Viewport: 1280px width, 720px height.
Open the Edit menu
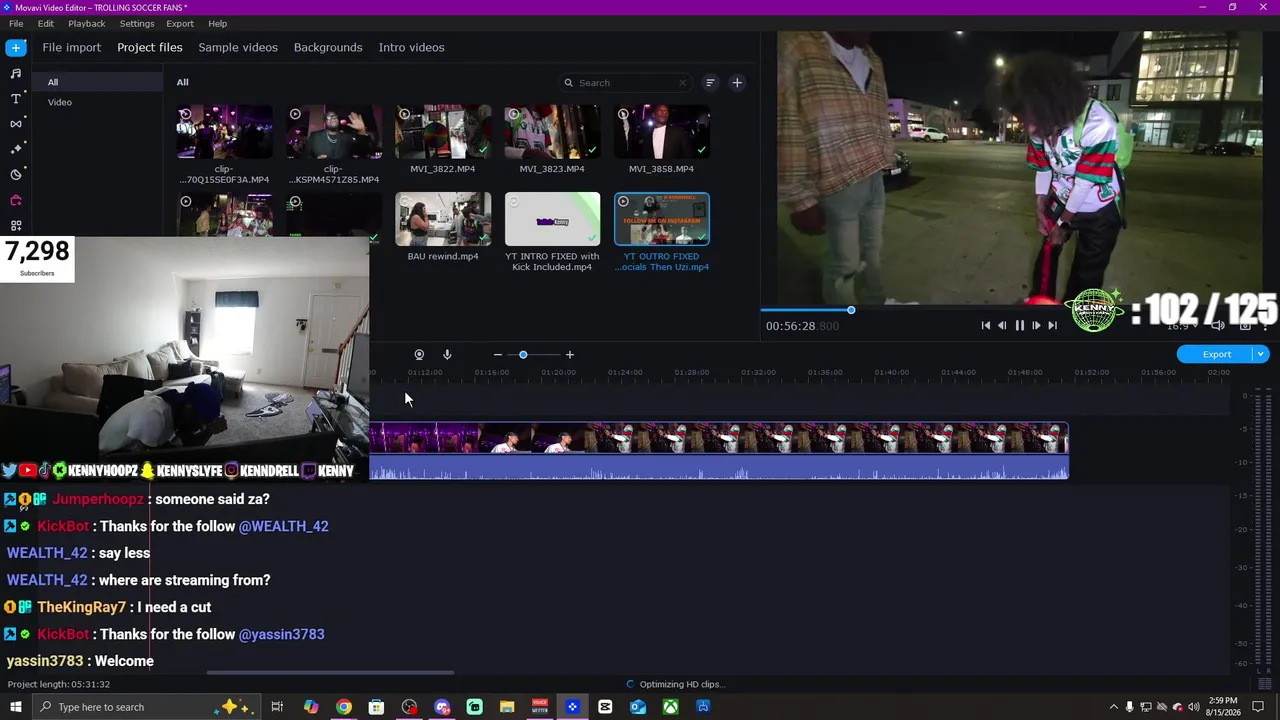click(x=46, y=23)
